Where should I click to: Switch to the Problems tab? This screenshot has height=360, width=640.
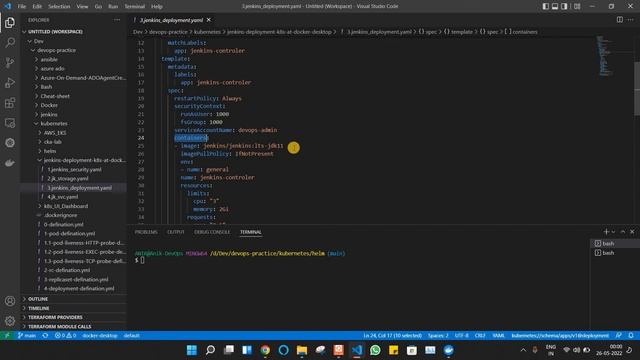[146, 232]
